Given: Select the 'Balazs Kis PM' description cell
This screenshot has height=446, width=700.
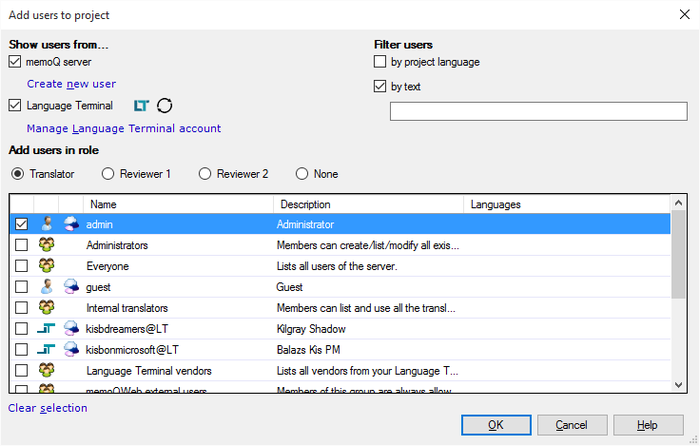Looking at the screenshot, I should click(308, 350).
